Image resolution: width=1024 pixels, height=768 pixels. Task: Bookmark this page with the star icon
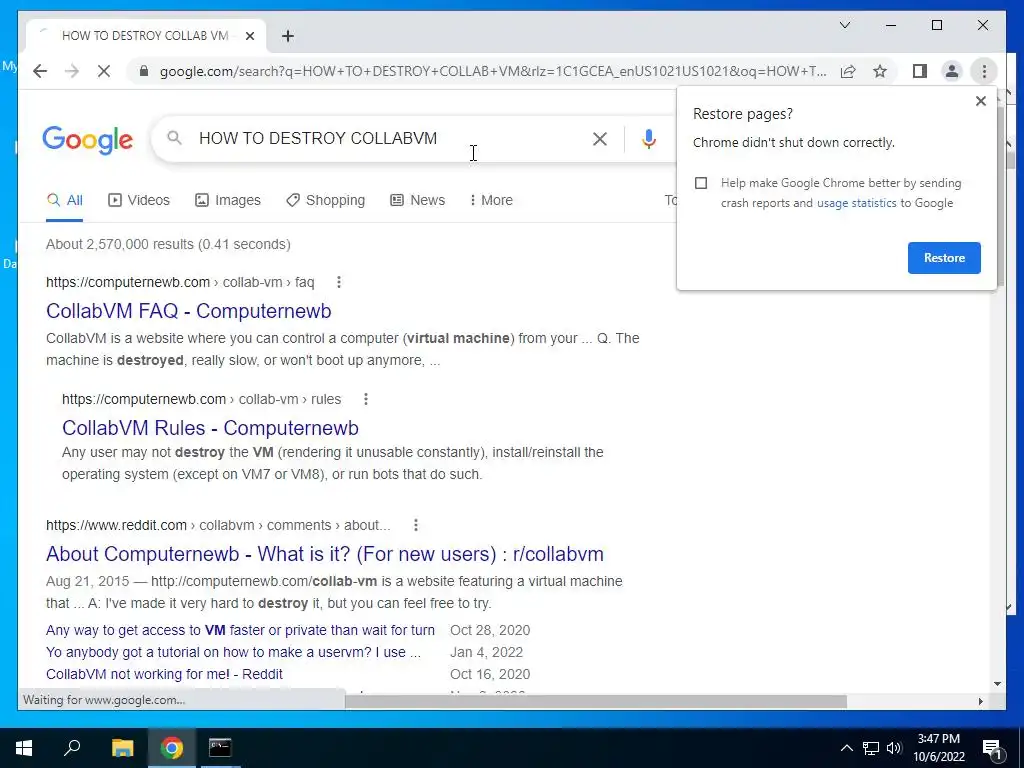tap(880, 71)
